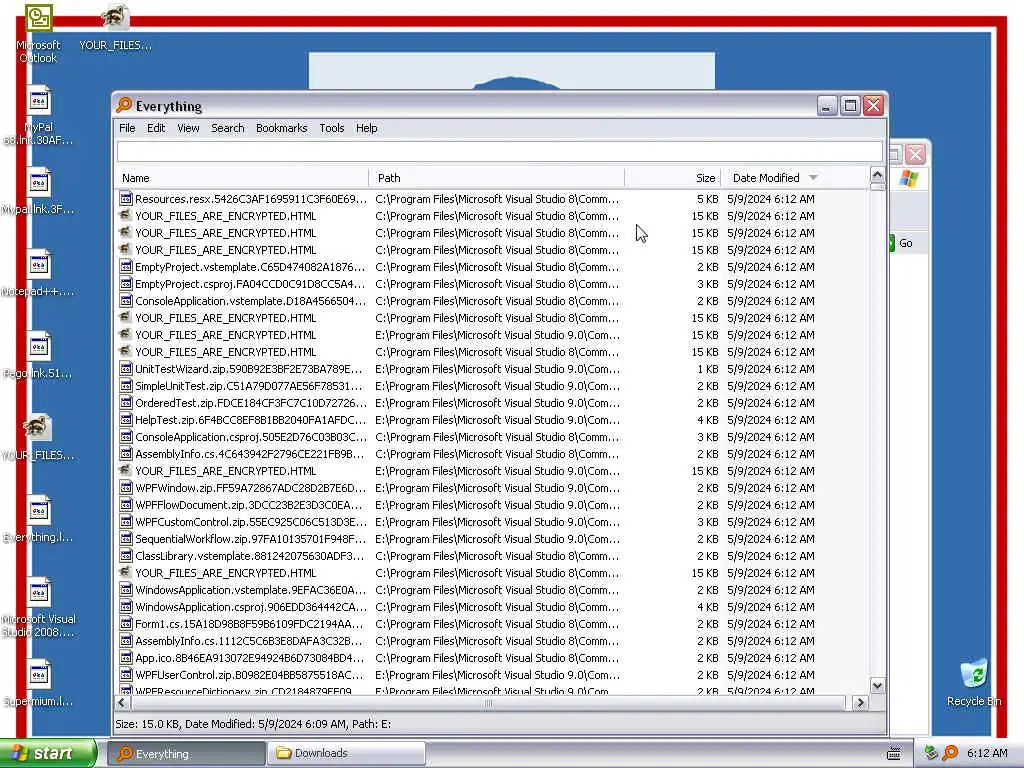Select ConsoleApplication.csproj.505E2D76C03B03C file icon
1024x768 pixels.
tap(125, 437)
